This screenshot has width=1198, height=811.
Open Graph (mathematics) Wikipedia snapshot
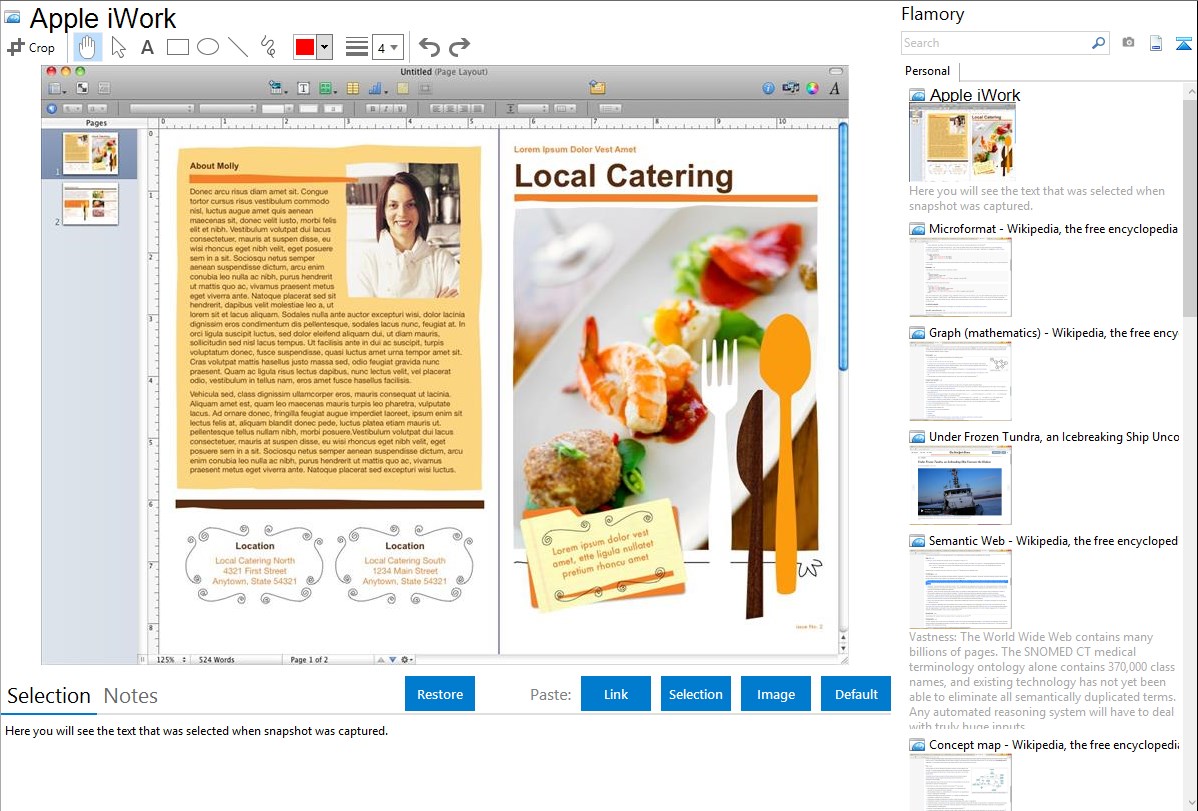(1053, 333)
